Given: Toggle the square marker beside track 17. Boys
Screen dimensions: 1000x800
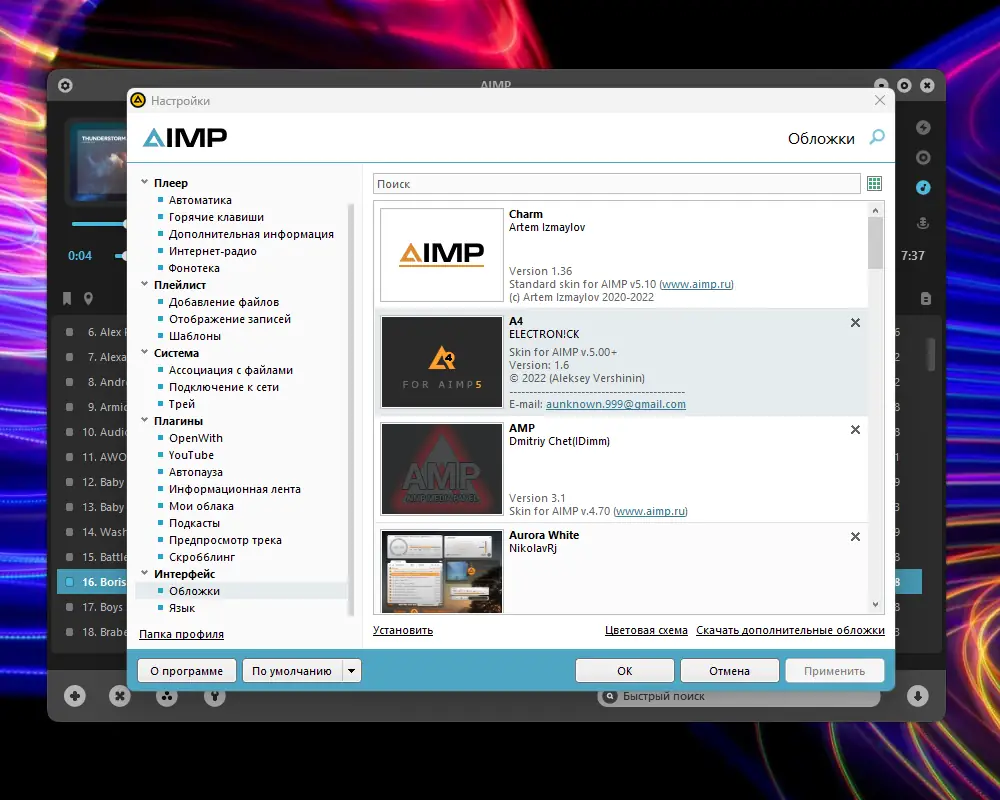Looking at the screenshot, I should [x=70, y=607].
